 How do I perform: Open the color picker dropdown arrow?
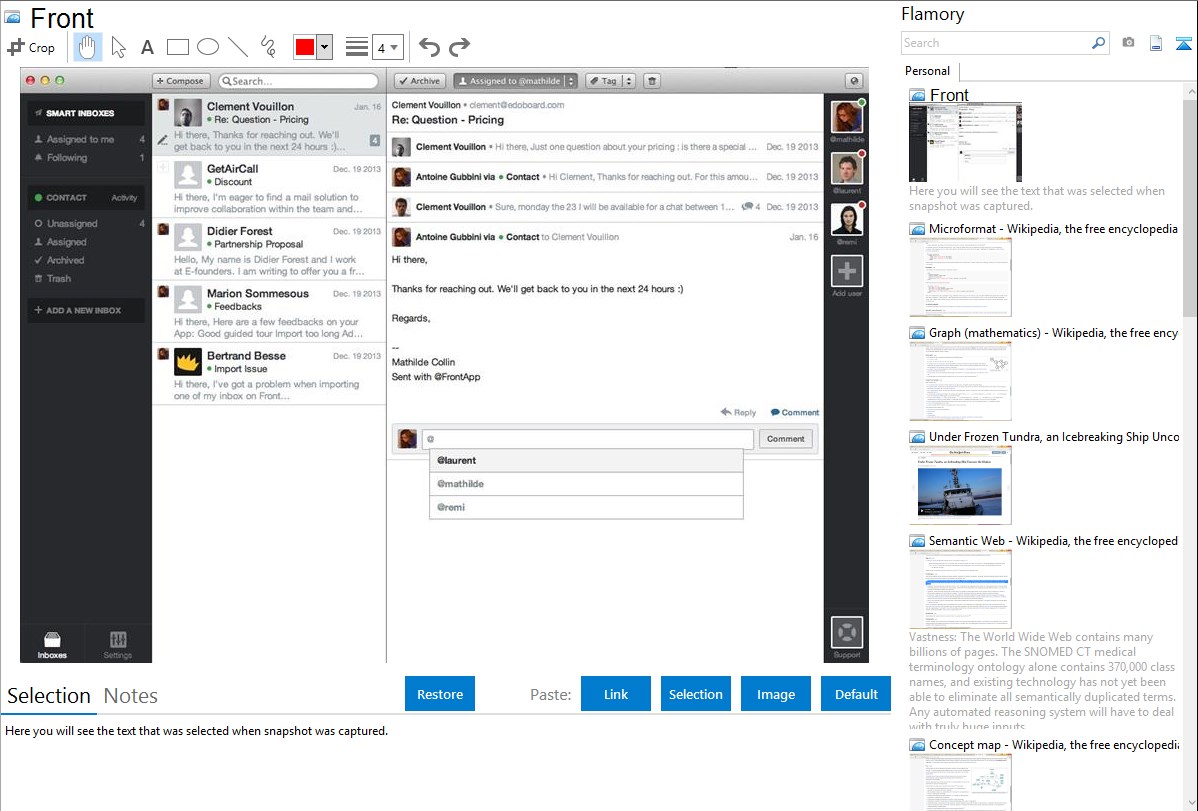point(325,47)
